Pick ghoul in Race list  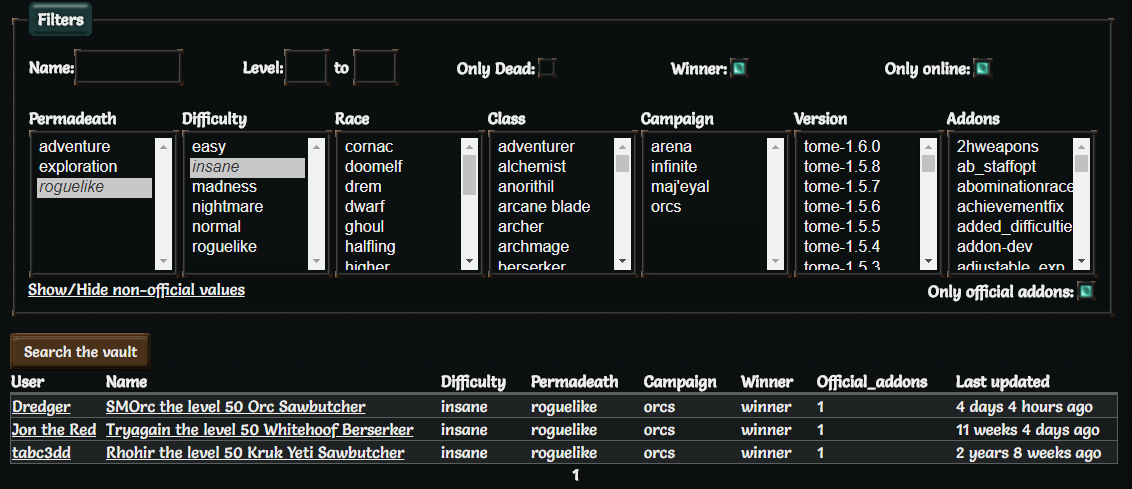pos(364,227)
